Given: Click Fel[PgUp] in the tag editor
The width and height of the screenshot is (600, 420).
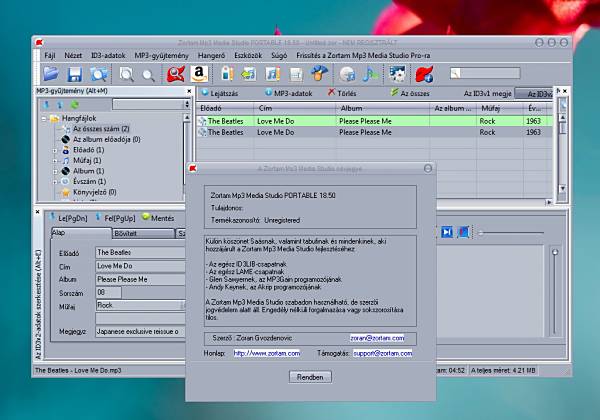Looking at the screenshot, I should (115, 218).
